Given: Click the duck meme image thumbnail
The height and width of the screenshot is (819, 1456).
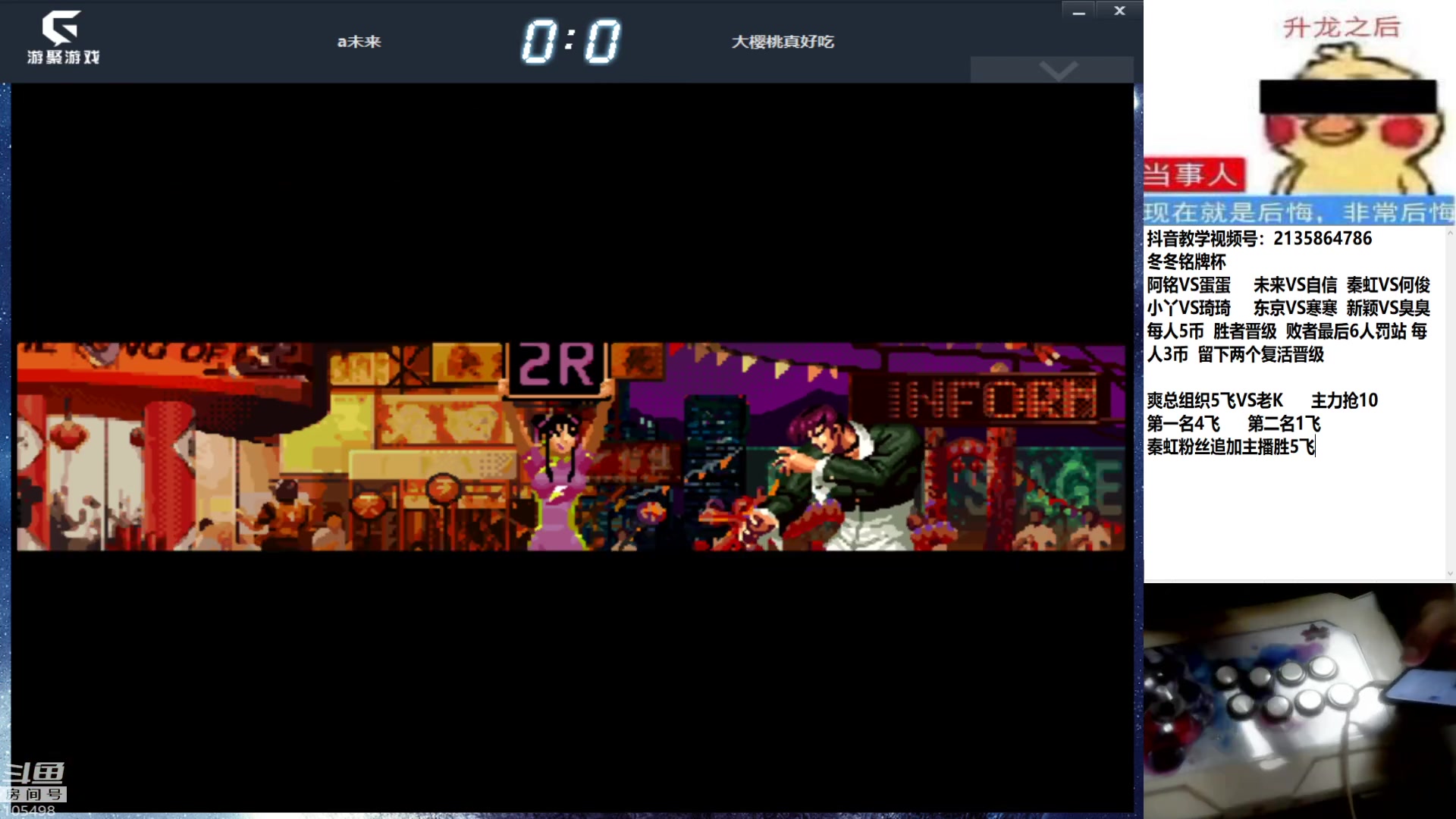Looking at the screenshot, I should pos(1299,112).
